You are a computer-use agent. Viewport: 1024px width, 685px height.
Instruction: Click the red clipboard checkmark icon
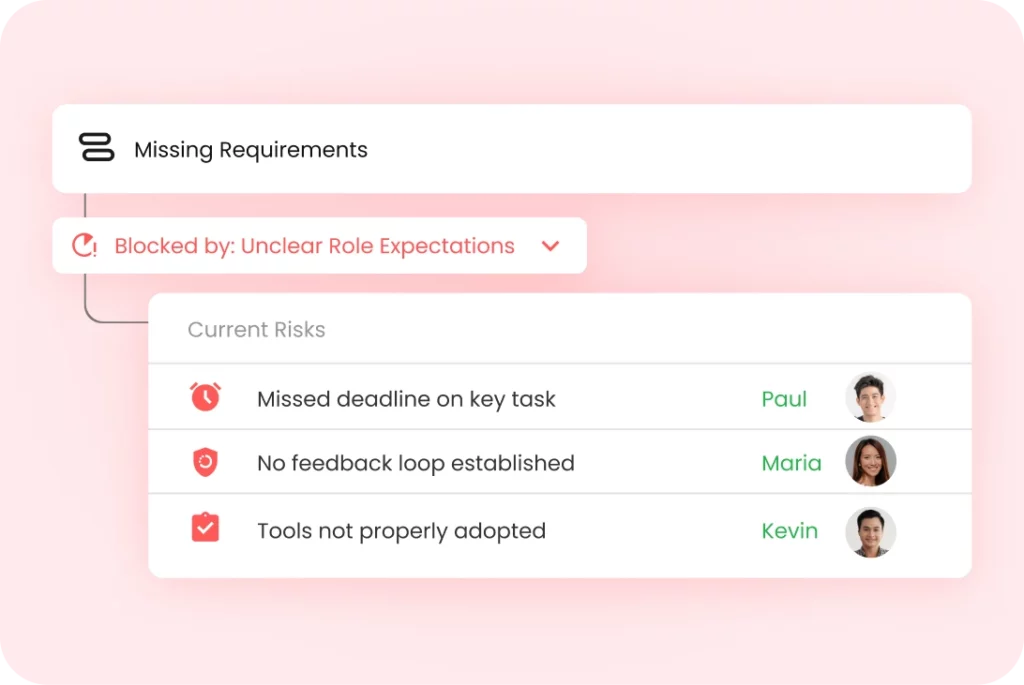[205, 528]
